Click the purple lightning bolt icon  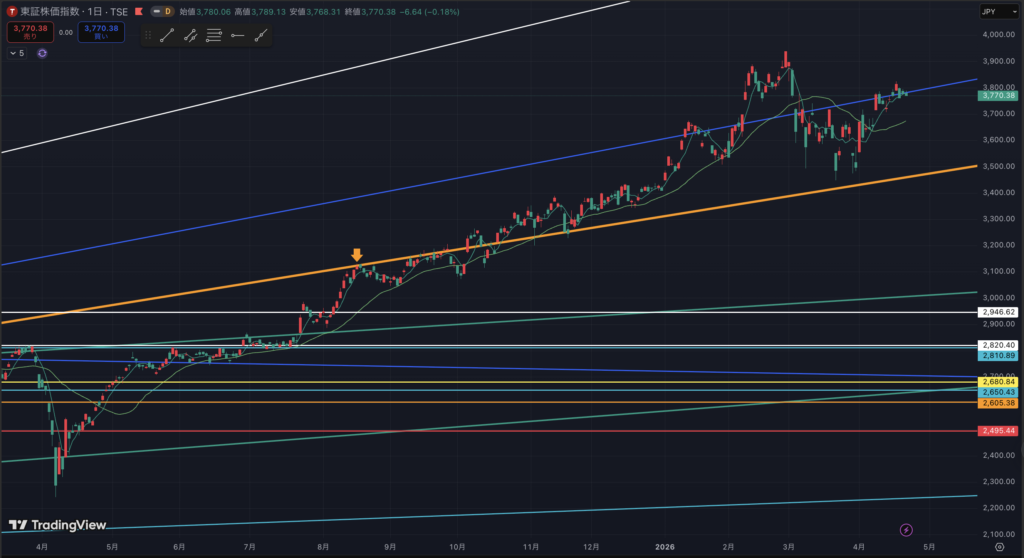[906, 530]
